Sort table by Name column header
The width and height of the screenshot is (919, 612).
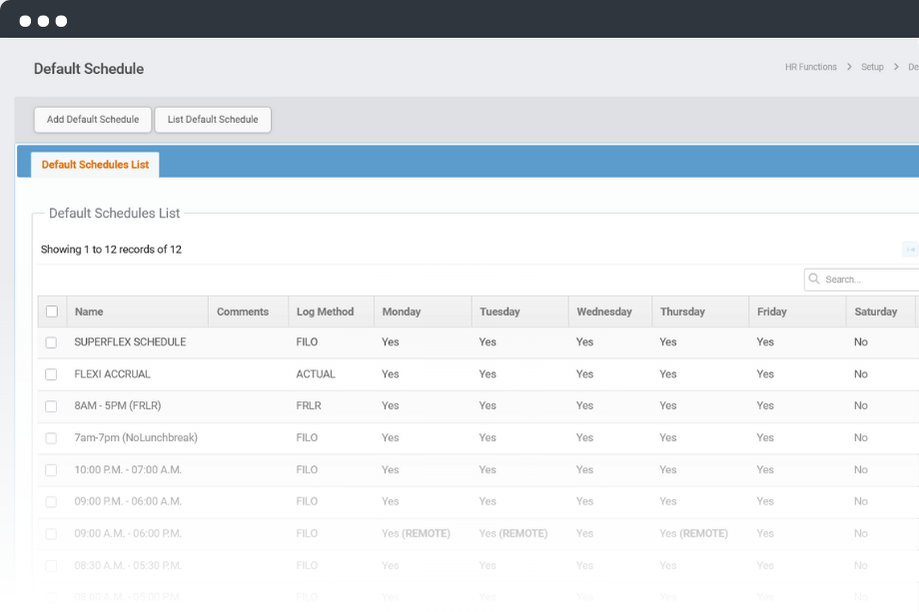89,312
